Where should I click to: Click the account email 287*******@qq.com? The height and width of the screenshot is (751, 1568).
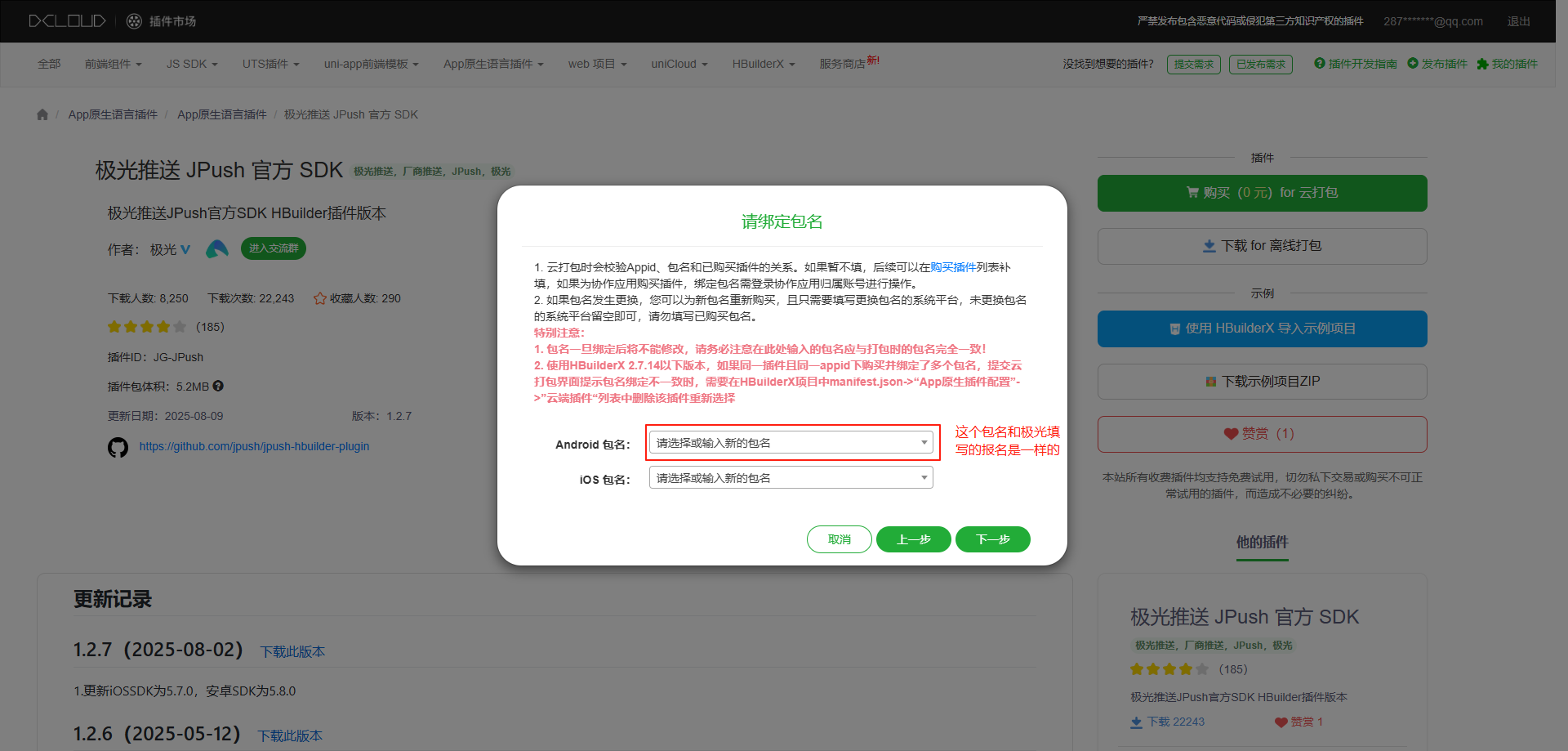click(1433, 21)
